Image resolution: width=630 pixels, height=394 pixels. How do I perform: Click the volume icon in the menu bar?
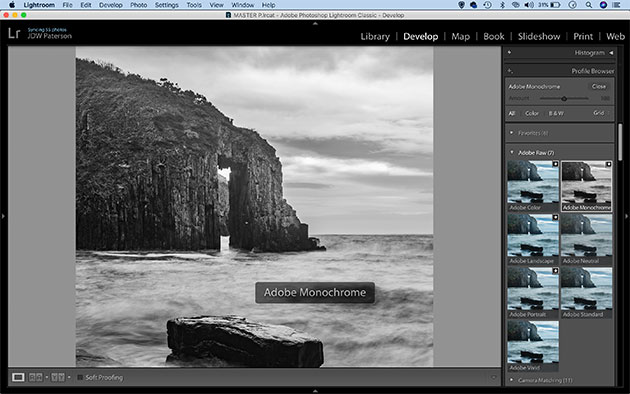tap(529, 5)
